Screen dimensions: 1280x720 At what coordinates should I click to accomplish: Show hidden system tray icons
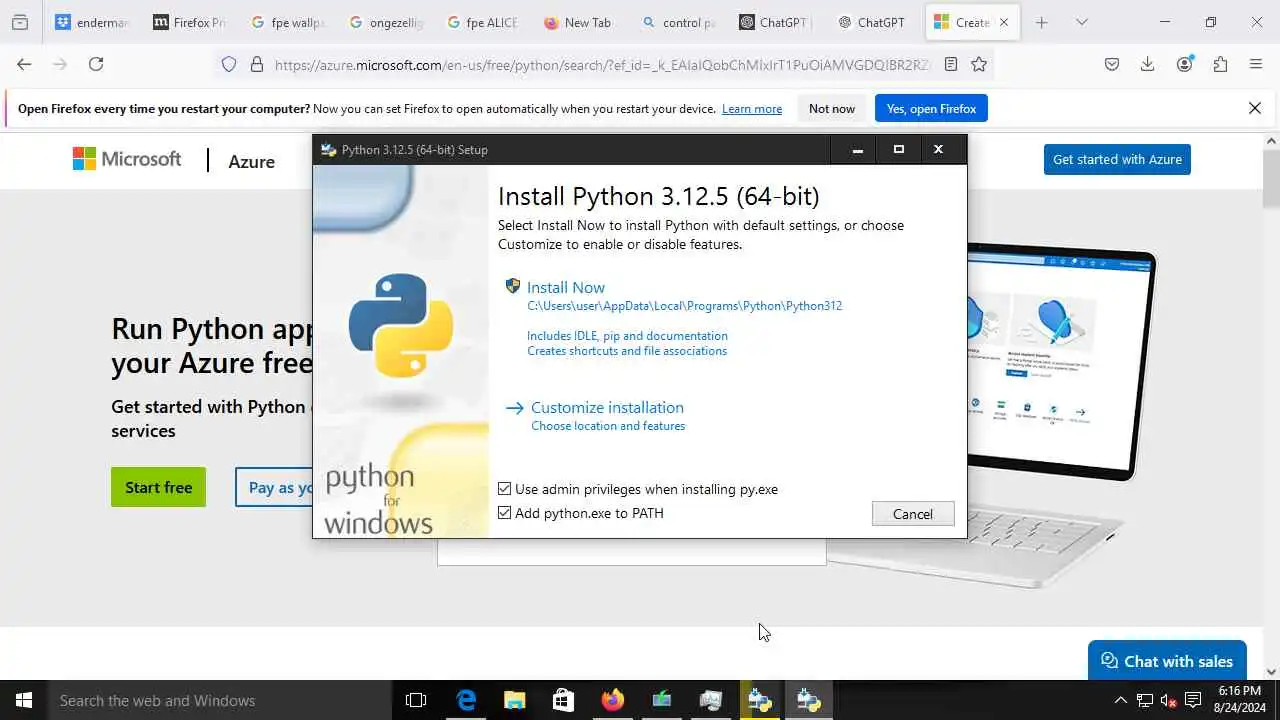[x=1120, y=700]
